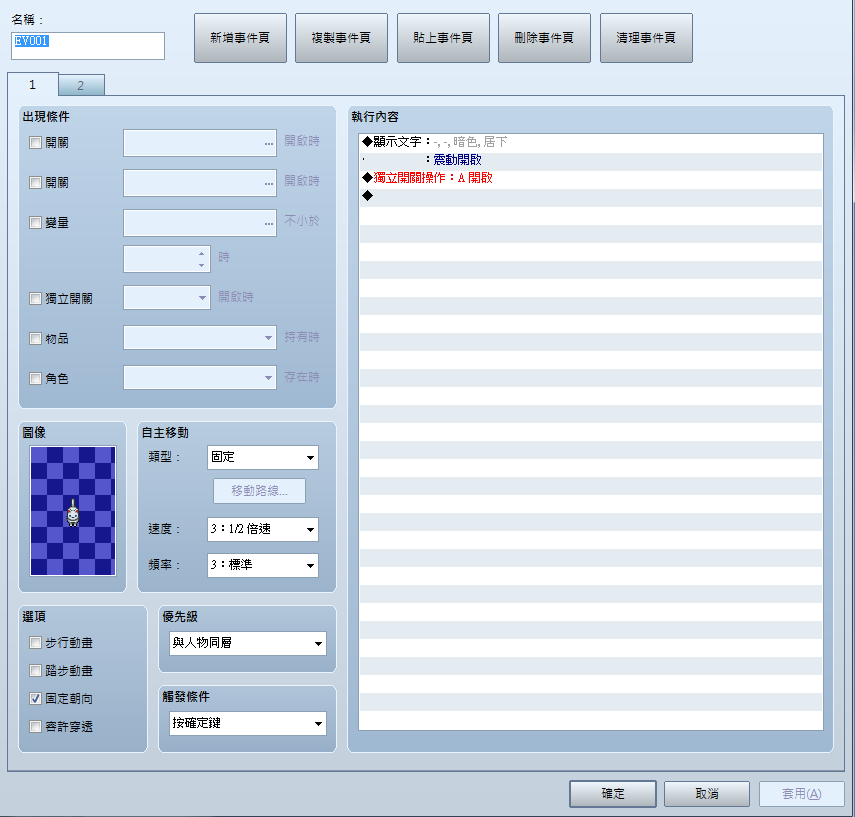Screen dimensions: 855x817
Task: Enable the 獨立開關 condition checkbox
Action: (x=35, y=298)
